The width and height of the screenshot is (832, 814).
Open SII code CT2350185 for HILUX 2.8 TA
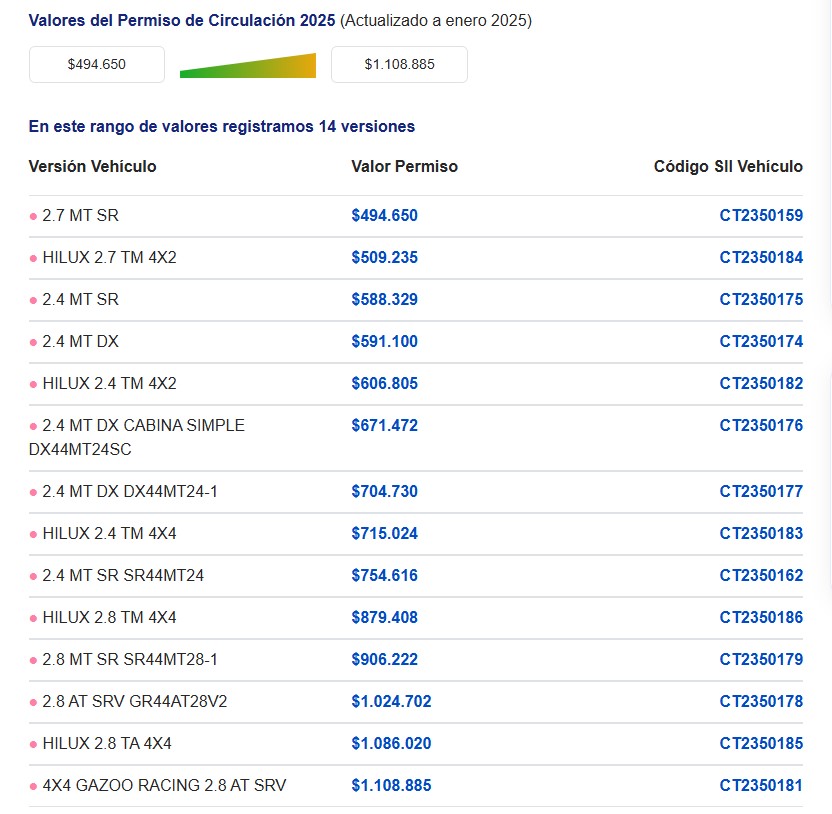coord(760,744)
